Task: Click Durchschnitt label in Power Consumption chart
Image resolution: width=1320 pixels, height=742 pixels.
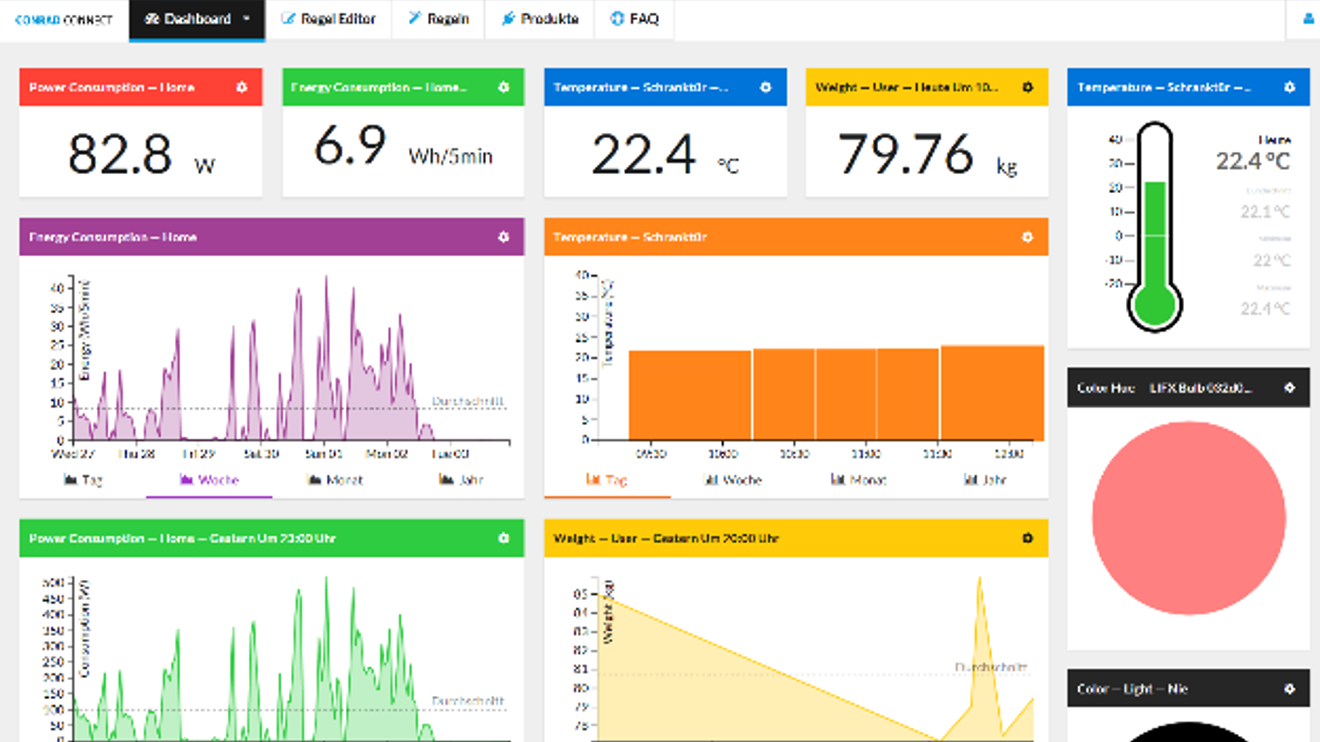Action: (x=469, y=702)
